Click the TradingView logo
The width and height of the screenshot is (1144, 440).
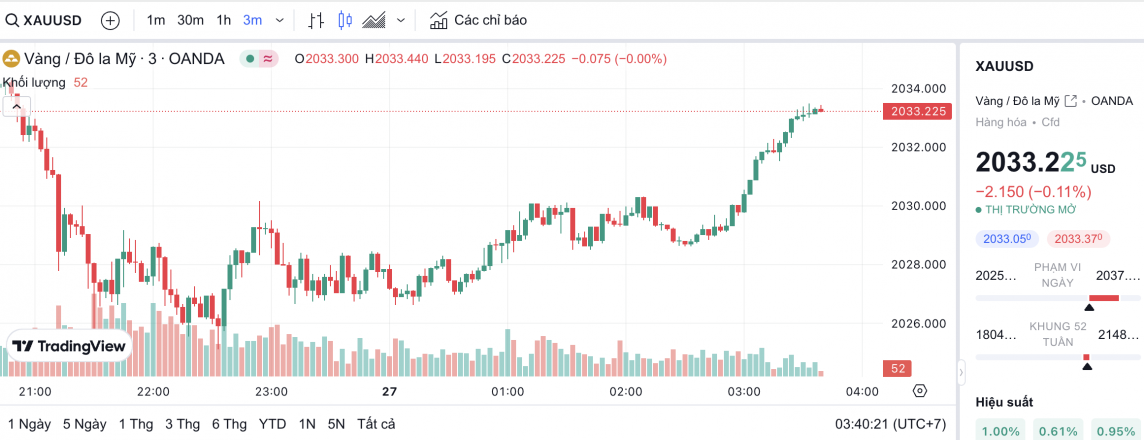69,346
